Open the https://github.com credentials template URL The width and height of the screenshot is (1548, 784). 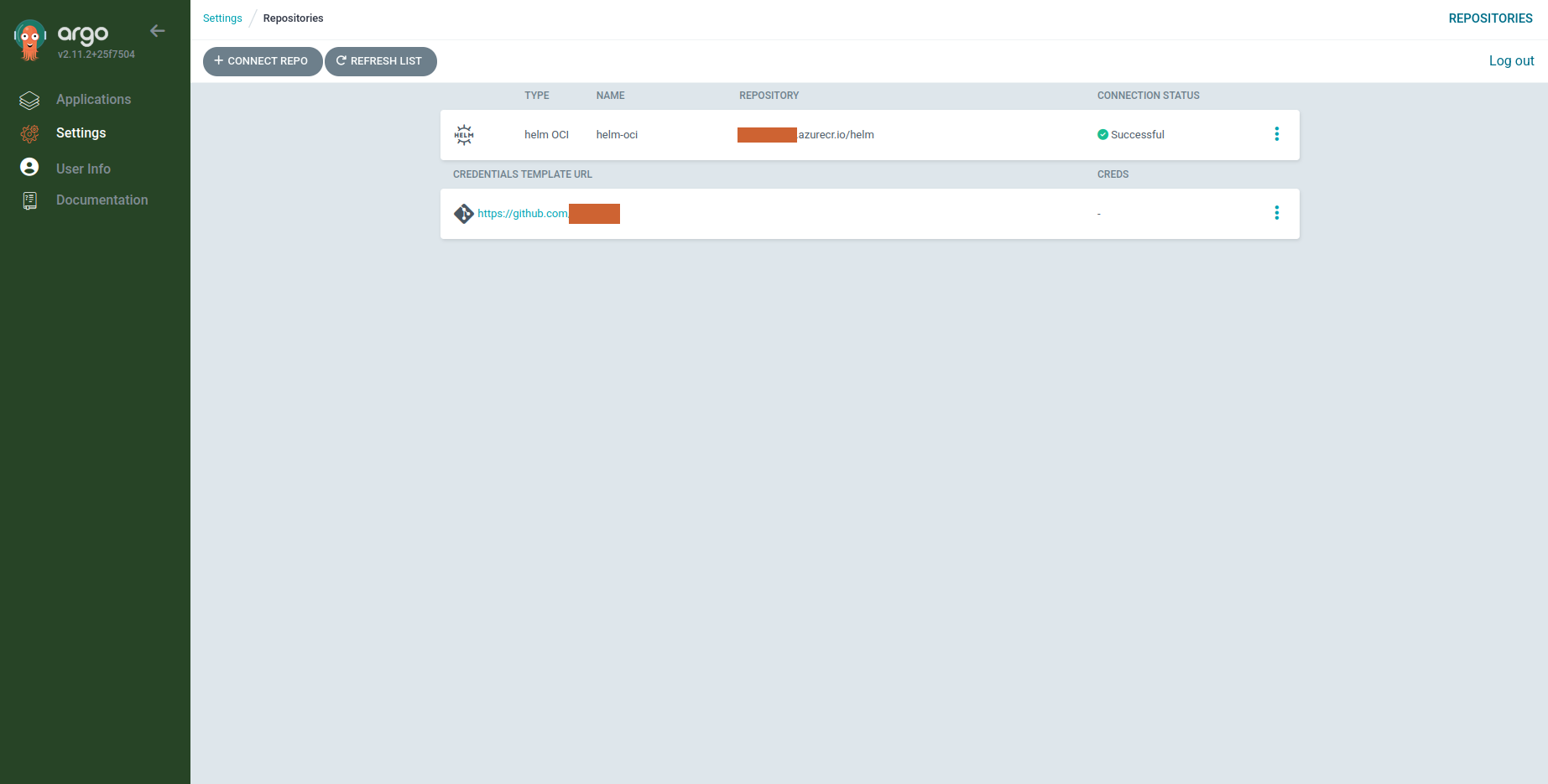[x=522, y=213]
